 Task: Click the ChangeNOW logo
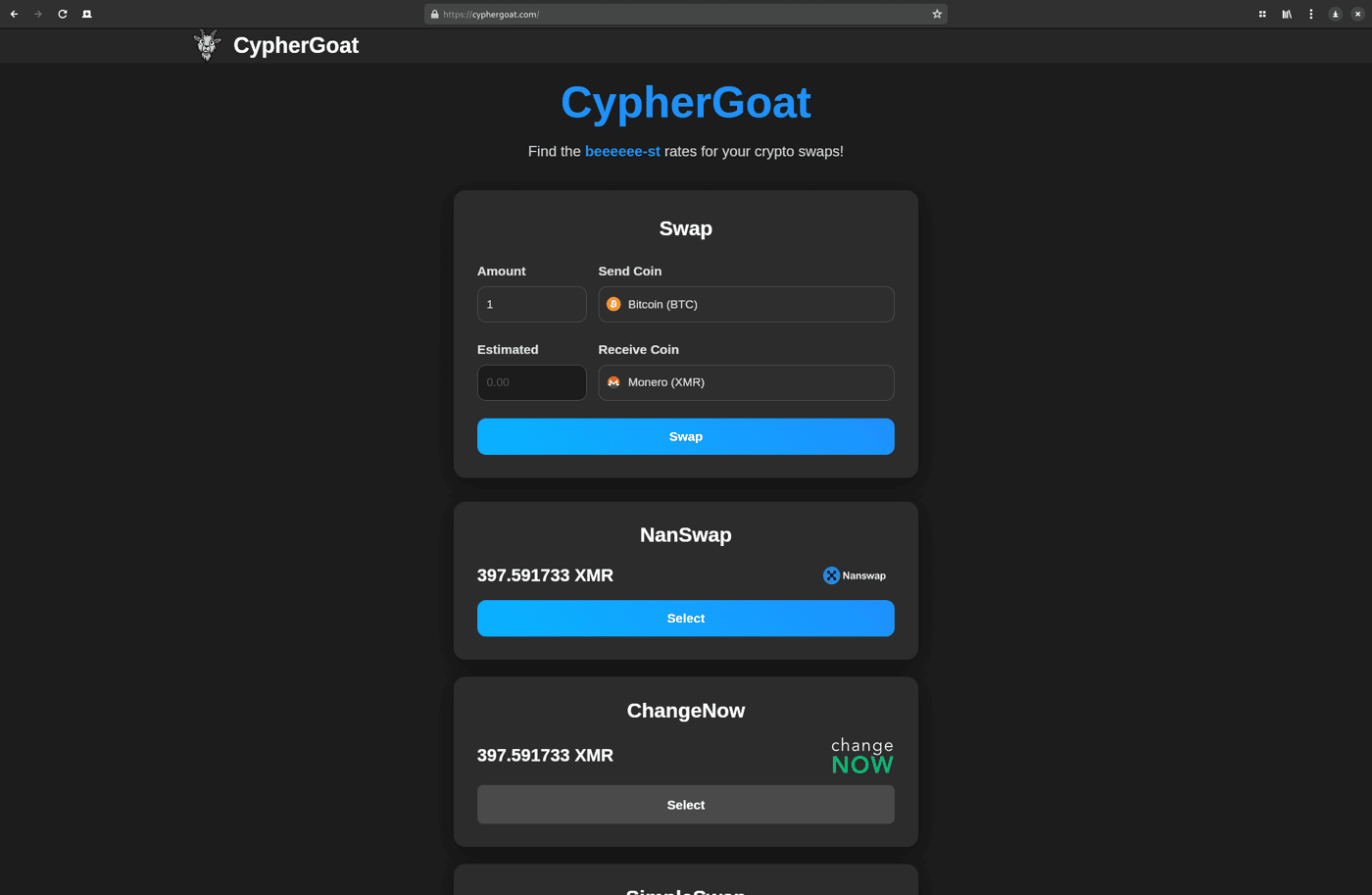click(x=862, y=756)
